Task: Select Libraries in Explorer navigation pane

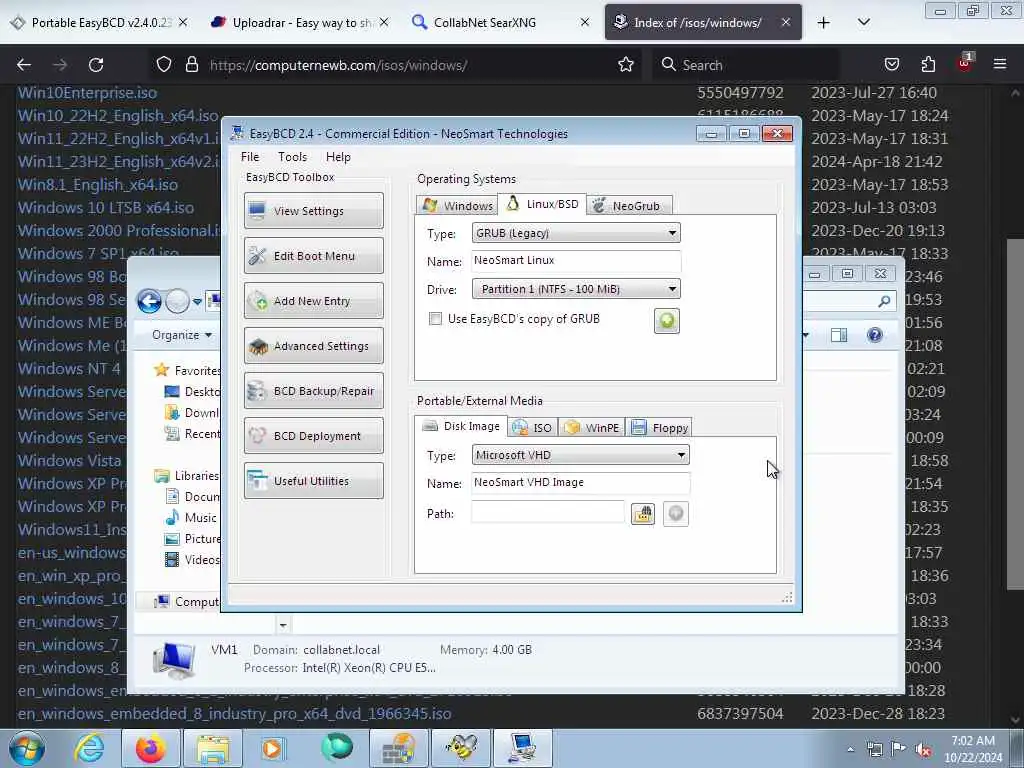Action: (x=187, y=475)
